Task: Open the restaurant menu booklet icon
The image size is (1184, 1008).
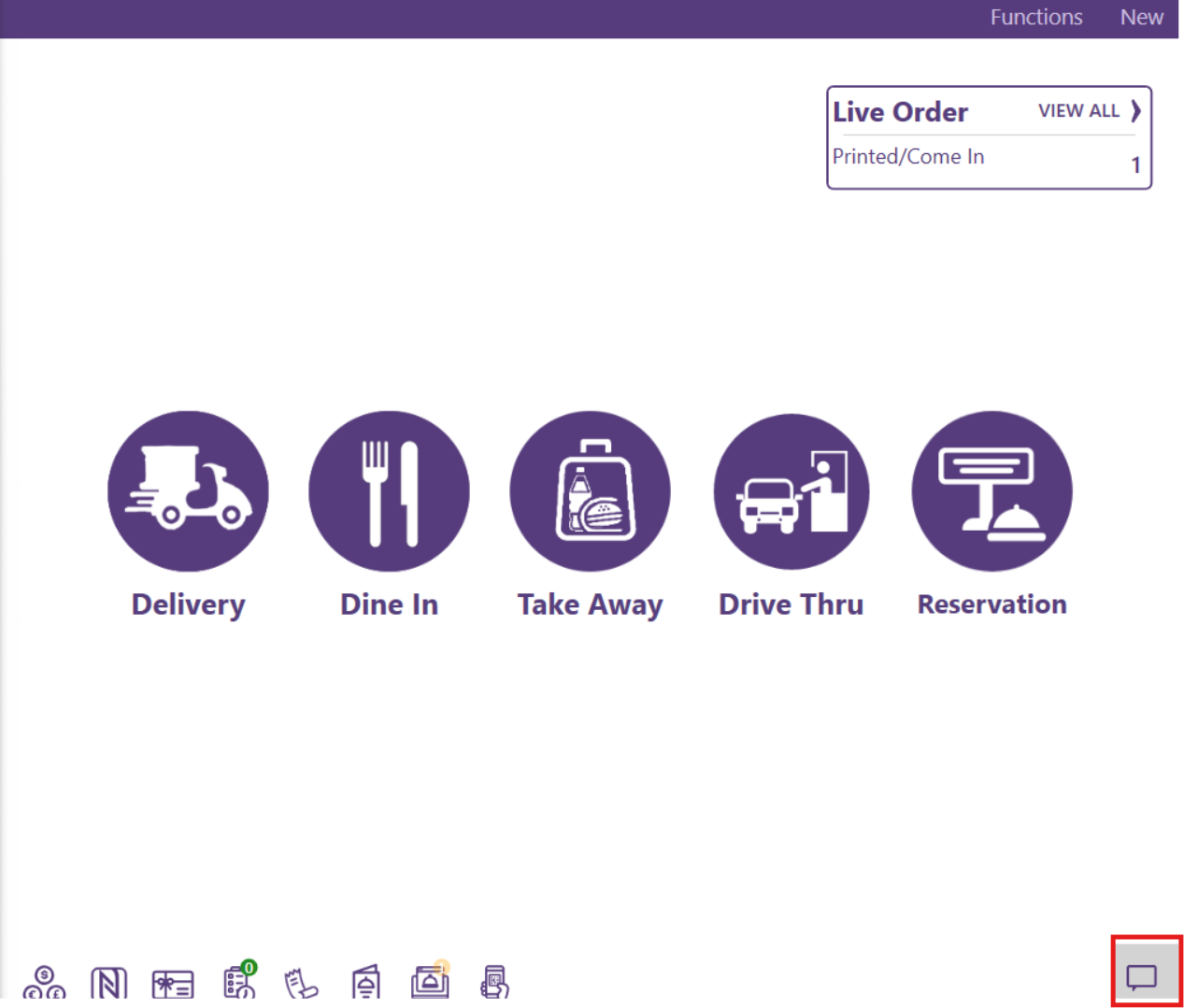Action: tap(366, 983)
